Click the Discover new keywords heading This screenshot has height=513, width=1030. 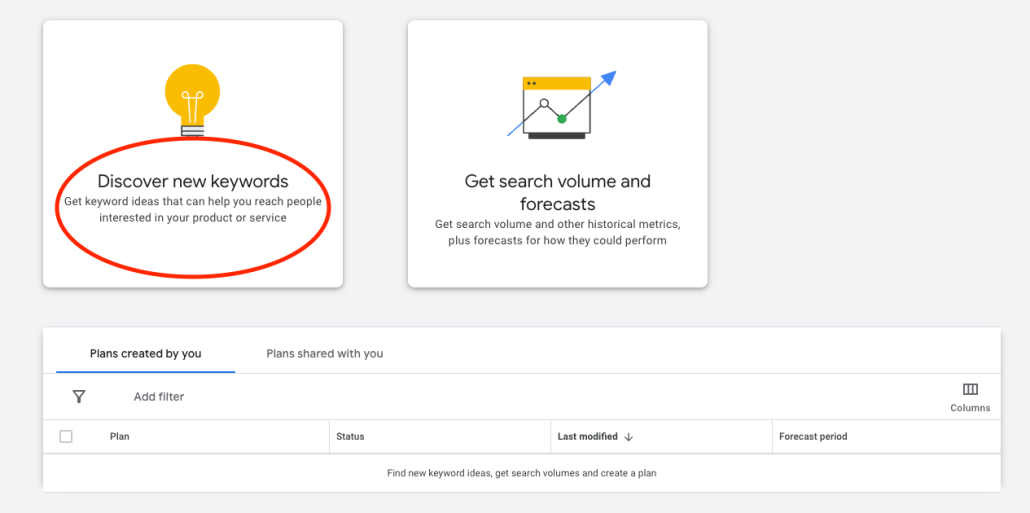[192, 182]
